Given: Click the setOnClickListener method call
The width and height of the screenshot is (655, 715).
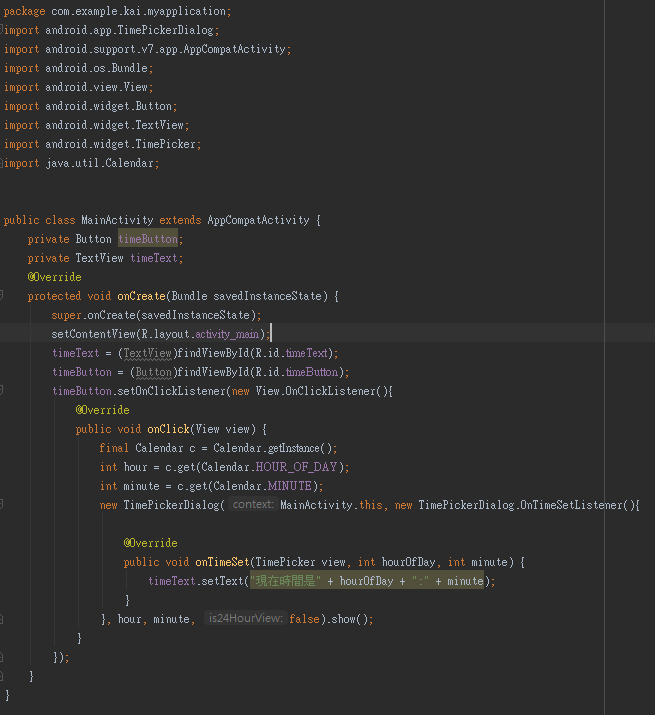Looking at the screenshot, I should tap(172, 391).
